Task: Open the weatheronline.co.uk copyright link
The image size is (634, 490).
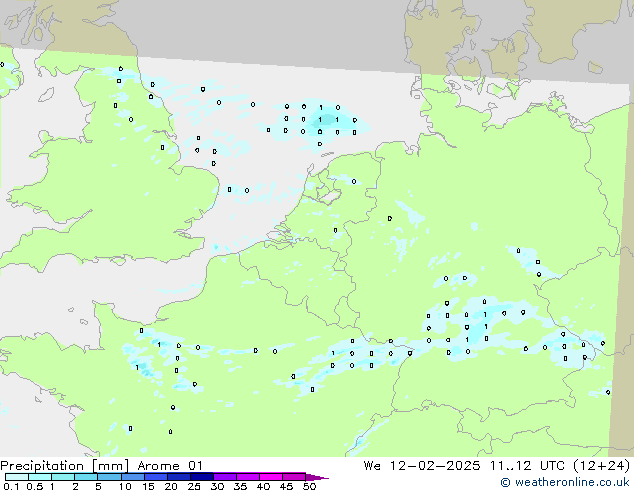Action: point(565,482)
